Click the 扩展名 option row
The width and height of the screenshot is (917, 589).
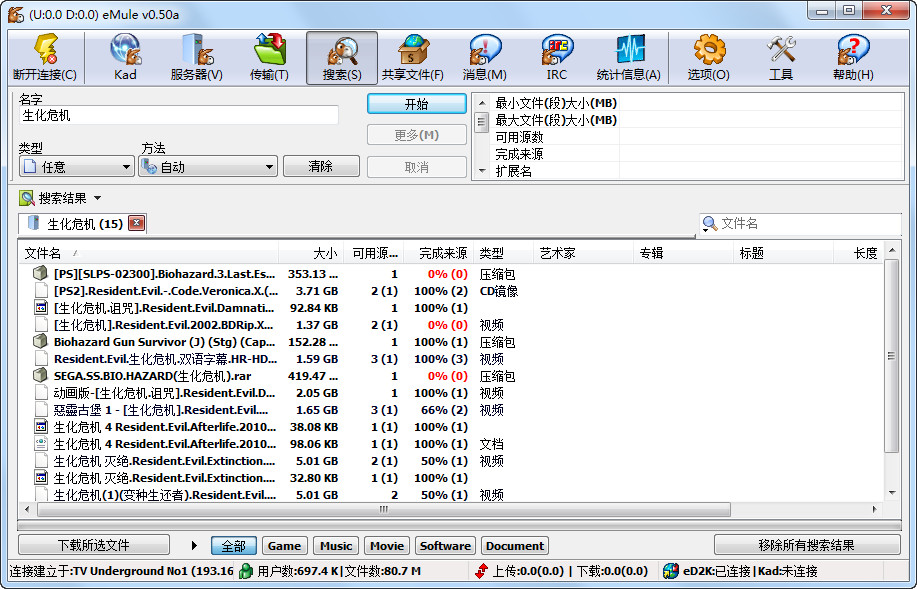697,171
